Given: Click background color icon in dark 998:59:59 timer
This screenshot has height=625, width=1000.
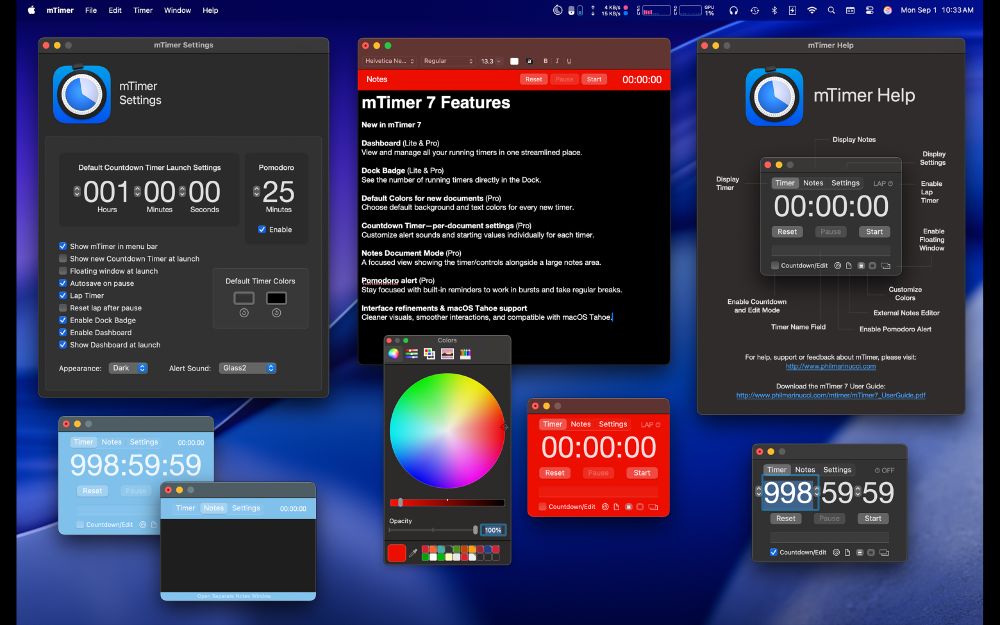Looking at the screenshot, I should pyautogui.click(x=860, y=552).
